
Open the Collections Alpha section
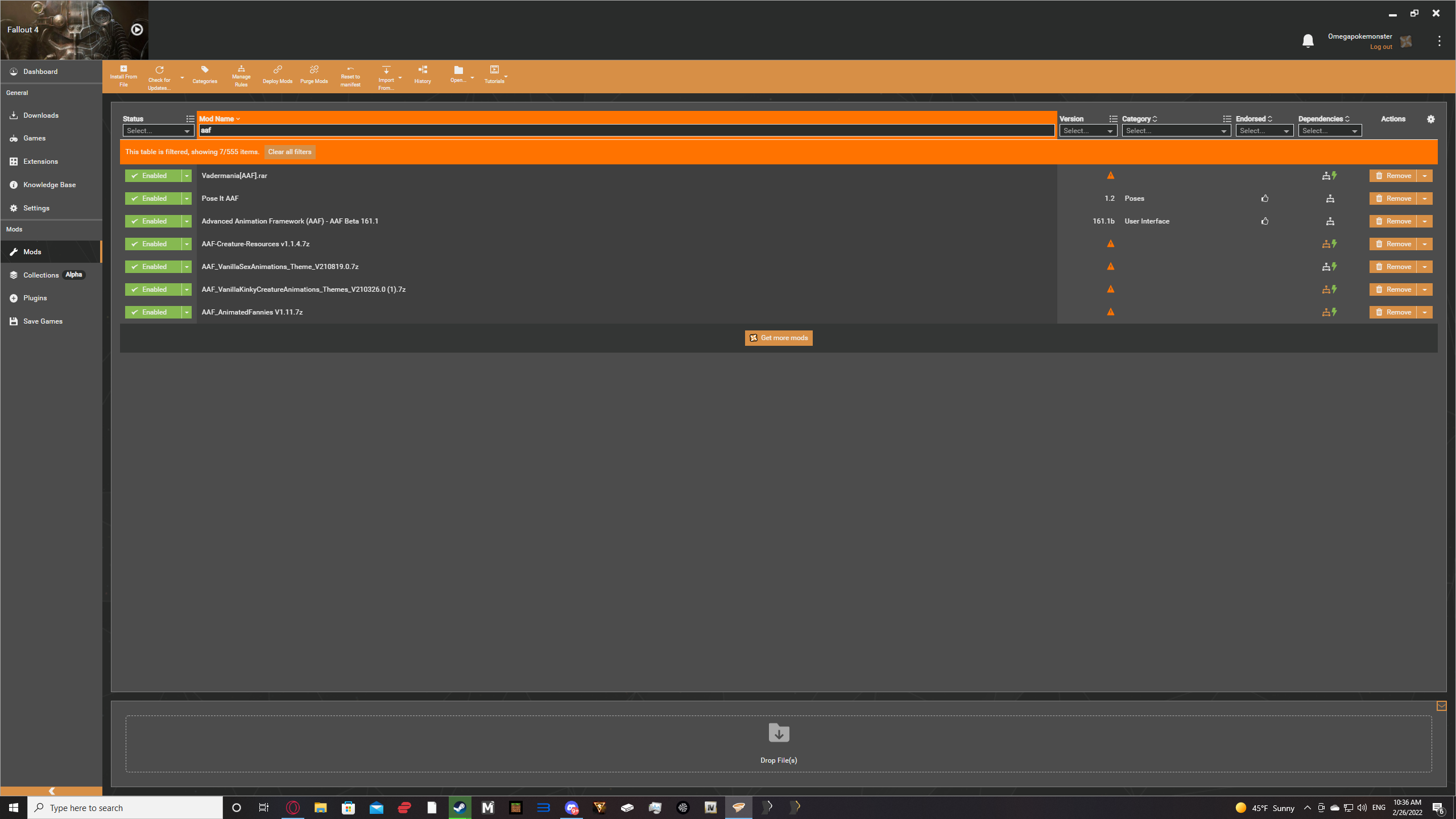[42, 275]
